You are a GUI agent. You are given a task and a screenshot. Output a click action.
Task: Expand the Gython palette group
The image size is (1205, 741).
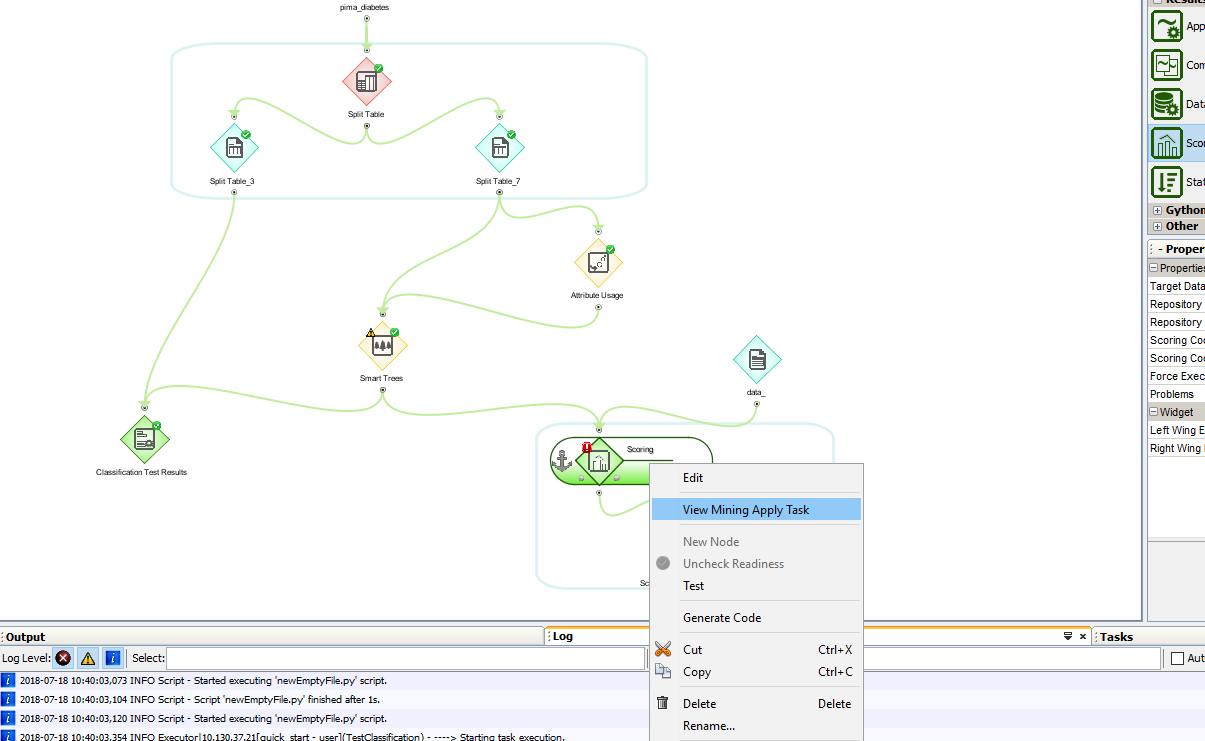pos(1157,210)
